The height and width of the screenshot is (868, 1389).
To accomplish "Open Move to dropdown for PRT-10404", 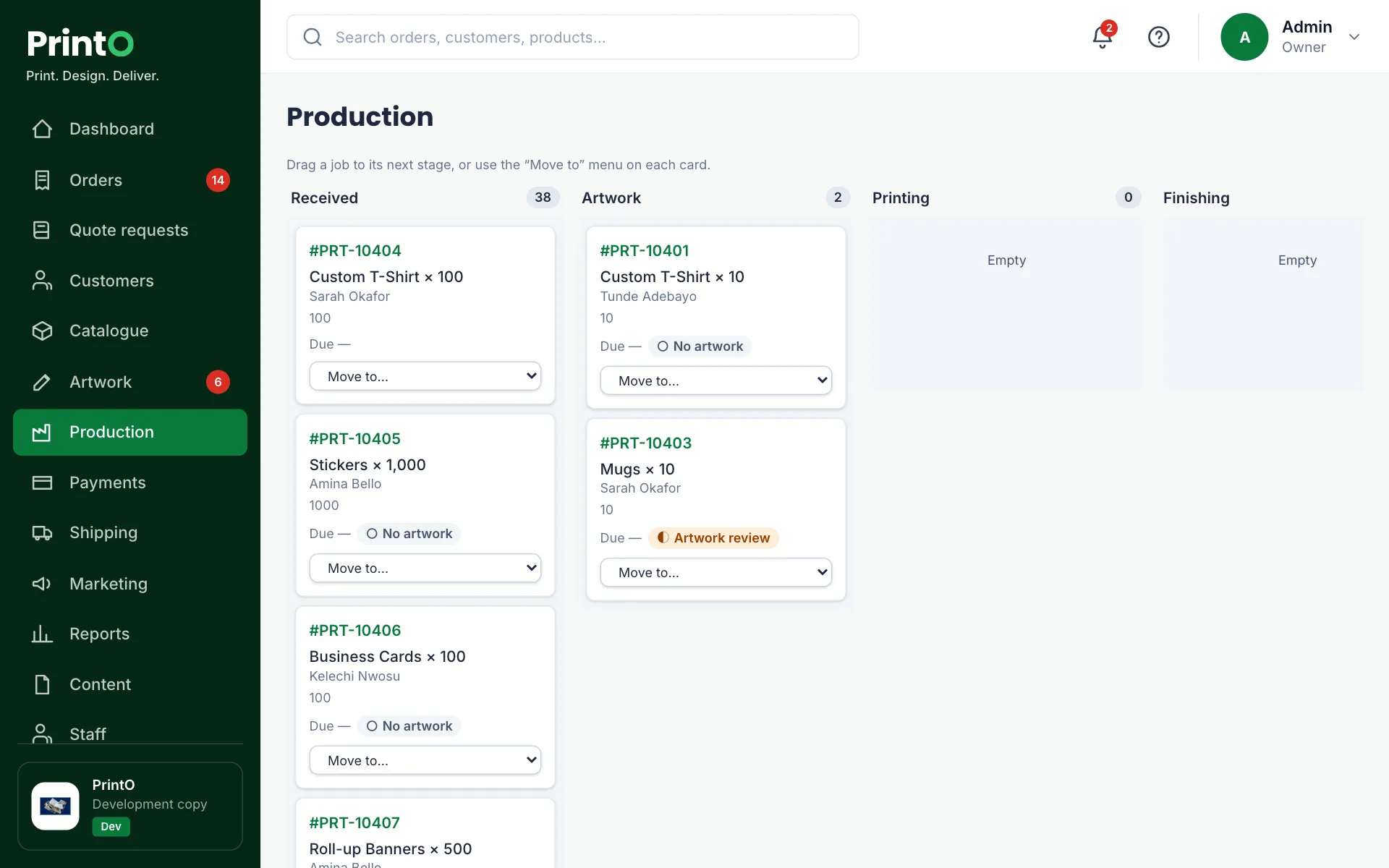I will [425, 376].
